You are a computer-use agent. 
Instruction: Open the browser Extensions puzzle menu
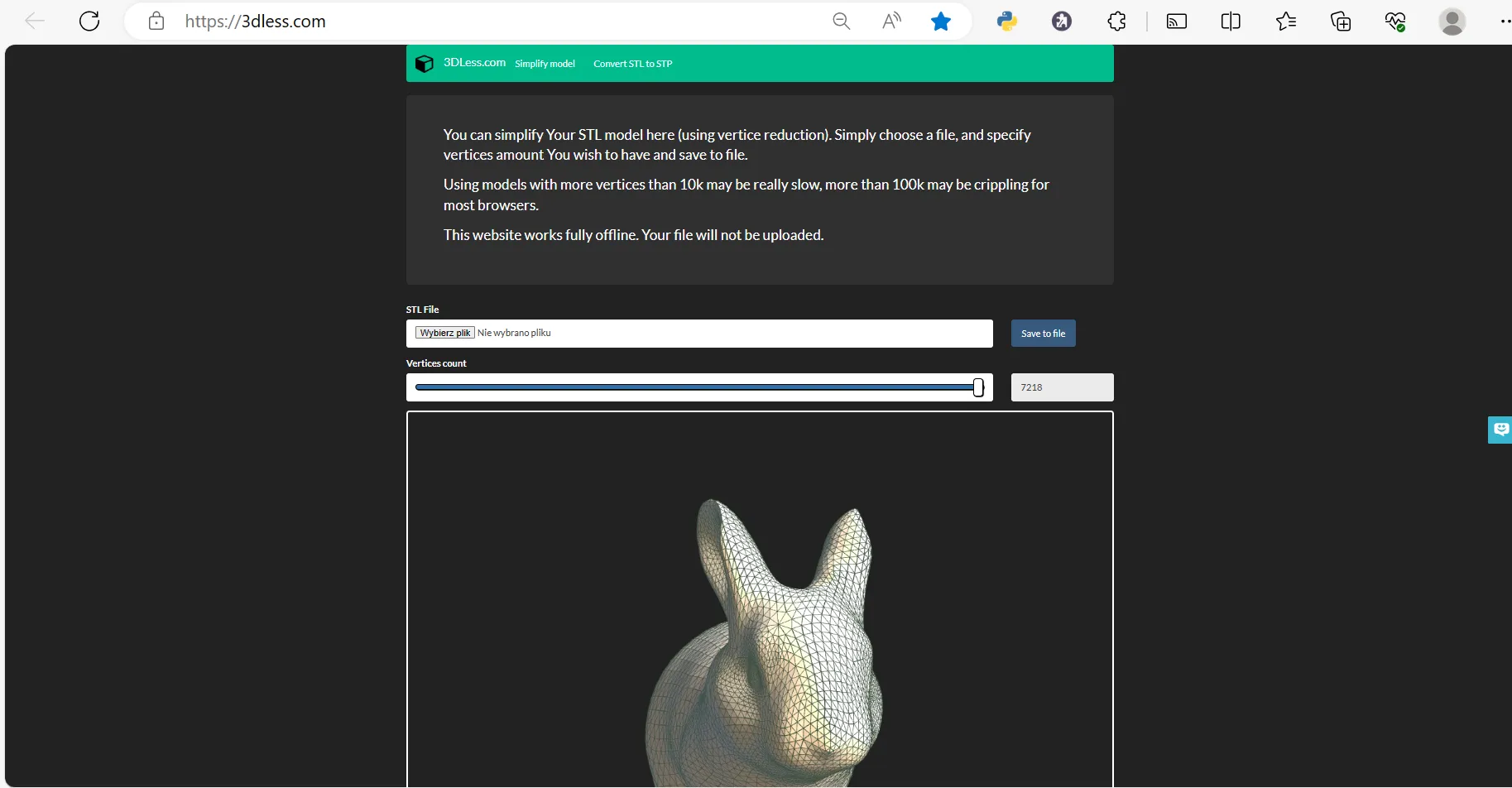(1116, 21)
